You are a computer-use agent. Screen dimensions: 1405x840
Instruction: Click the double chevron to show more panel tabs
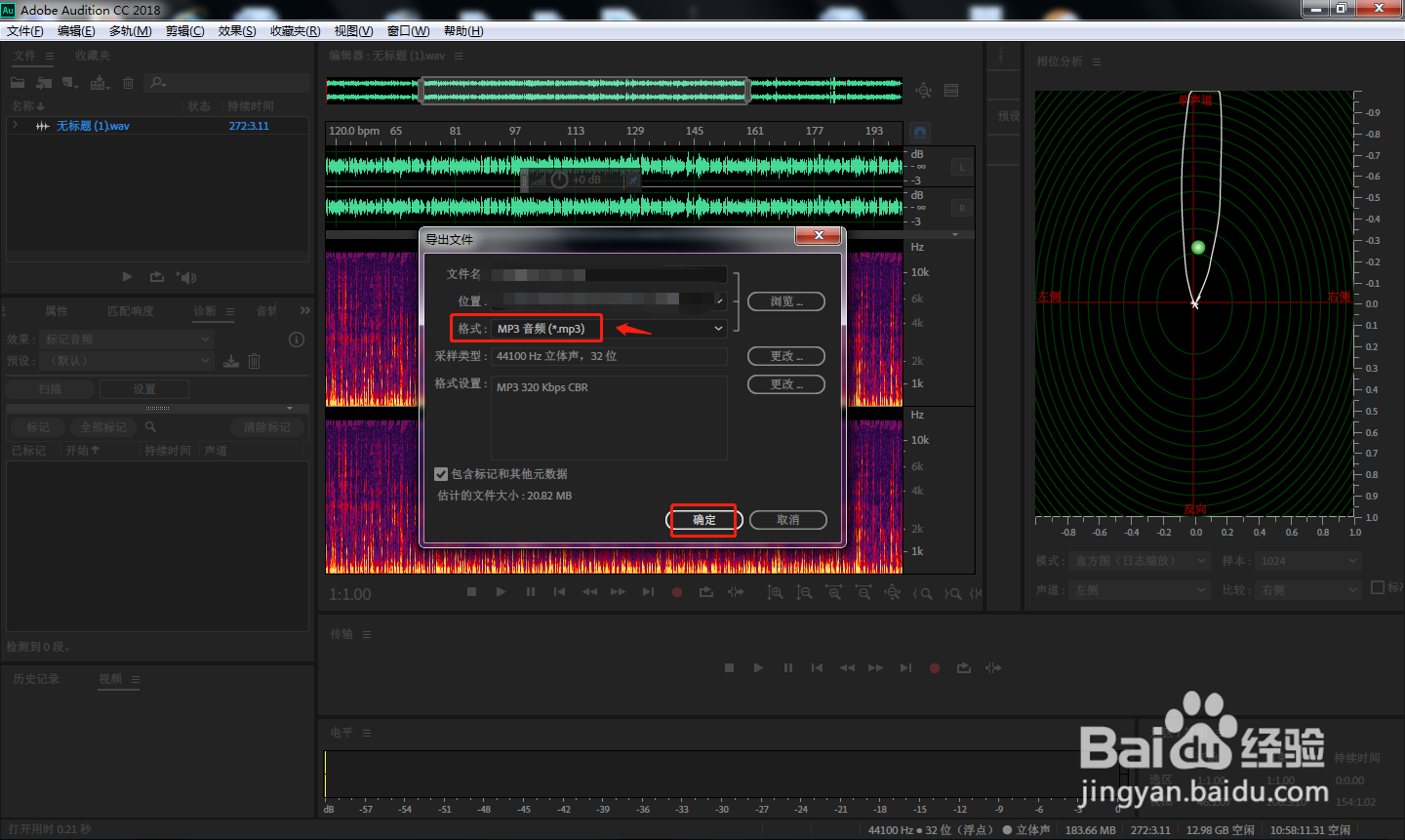pyautogui.click(x=305, y=311)
